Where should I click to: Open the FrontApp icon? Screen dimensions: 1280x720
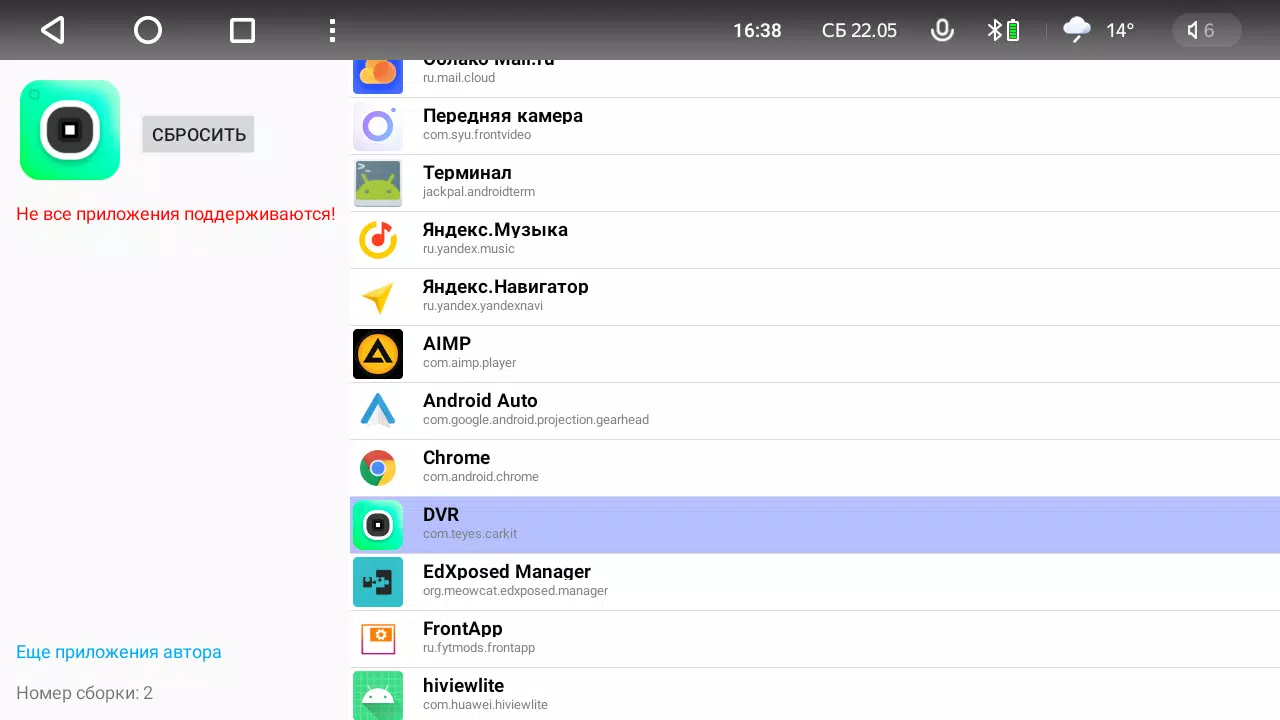pyautogui.click(x=378, y=639)
